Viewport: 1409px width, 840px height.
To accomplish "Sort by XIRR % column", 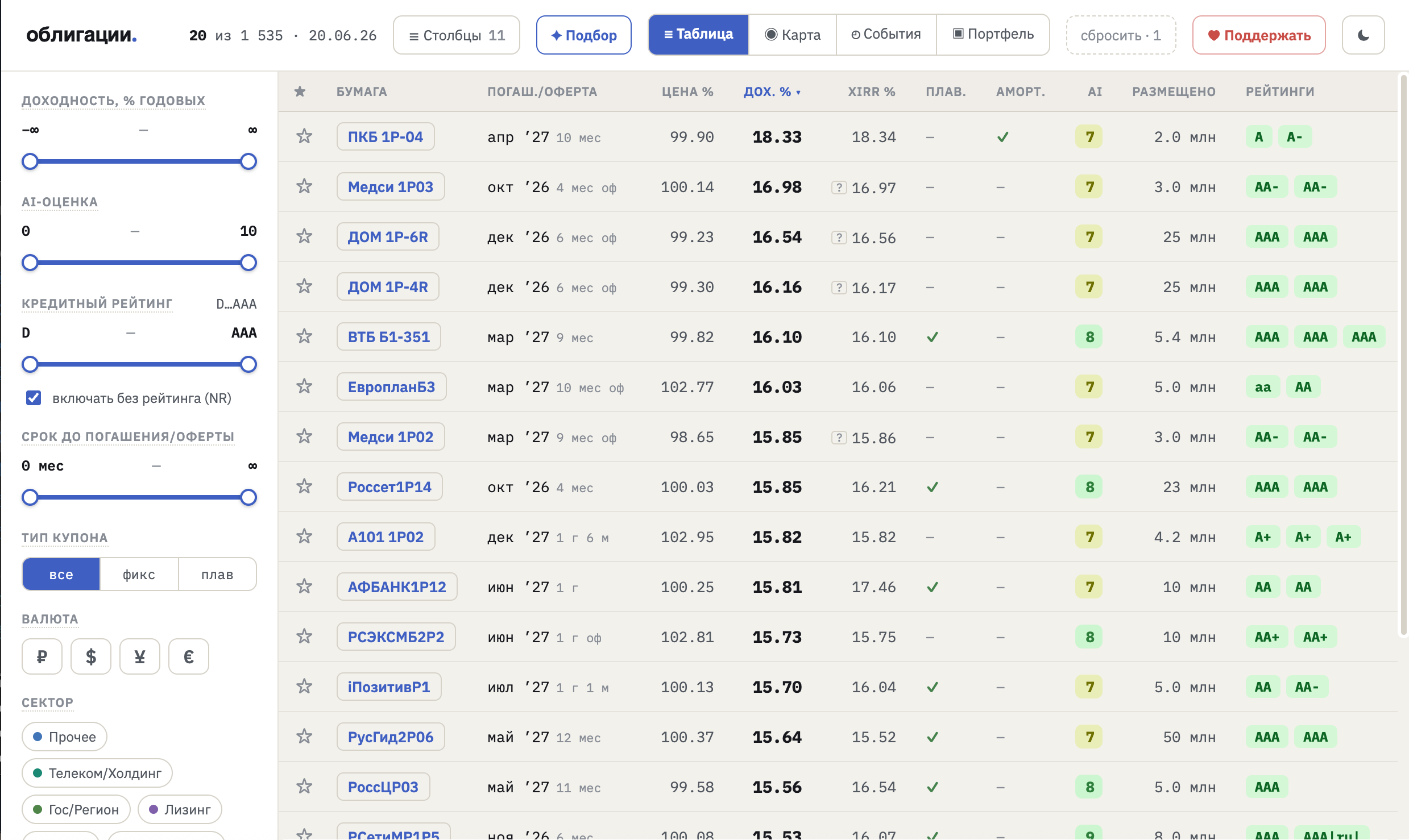I will (x=871, y=92).
